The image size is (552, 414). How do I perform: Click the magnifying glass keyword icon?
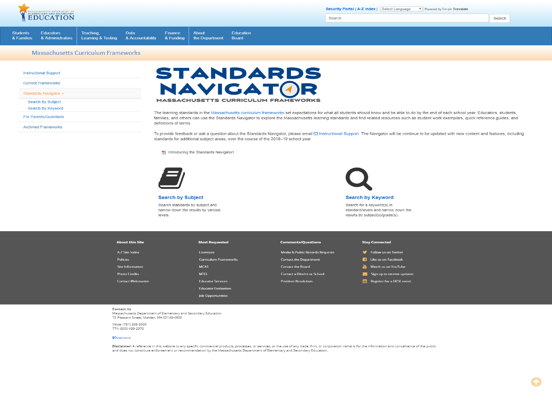click(359, 178)
